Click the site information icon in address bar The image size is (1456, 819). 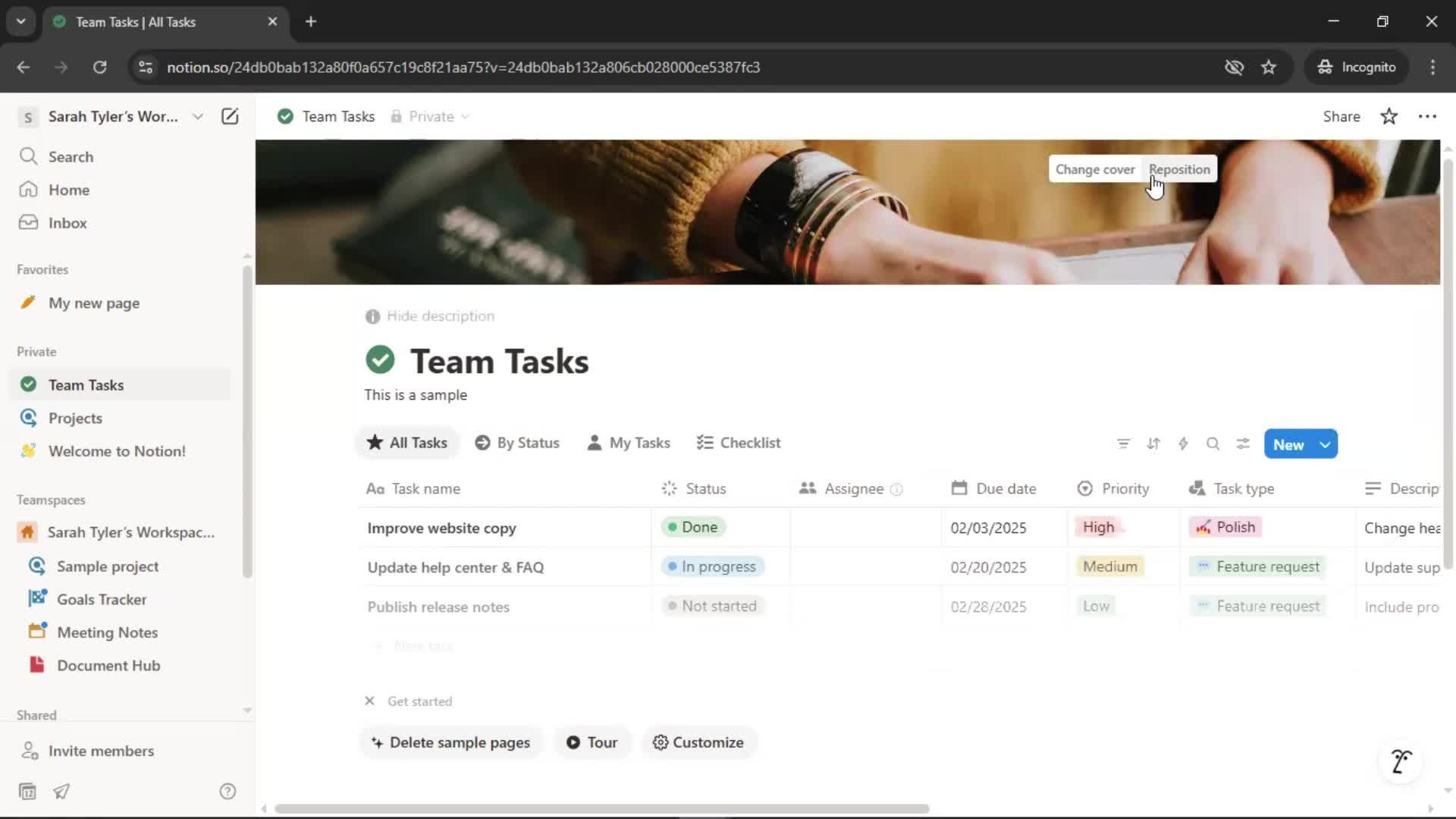click(146, 67)
